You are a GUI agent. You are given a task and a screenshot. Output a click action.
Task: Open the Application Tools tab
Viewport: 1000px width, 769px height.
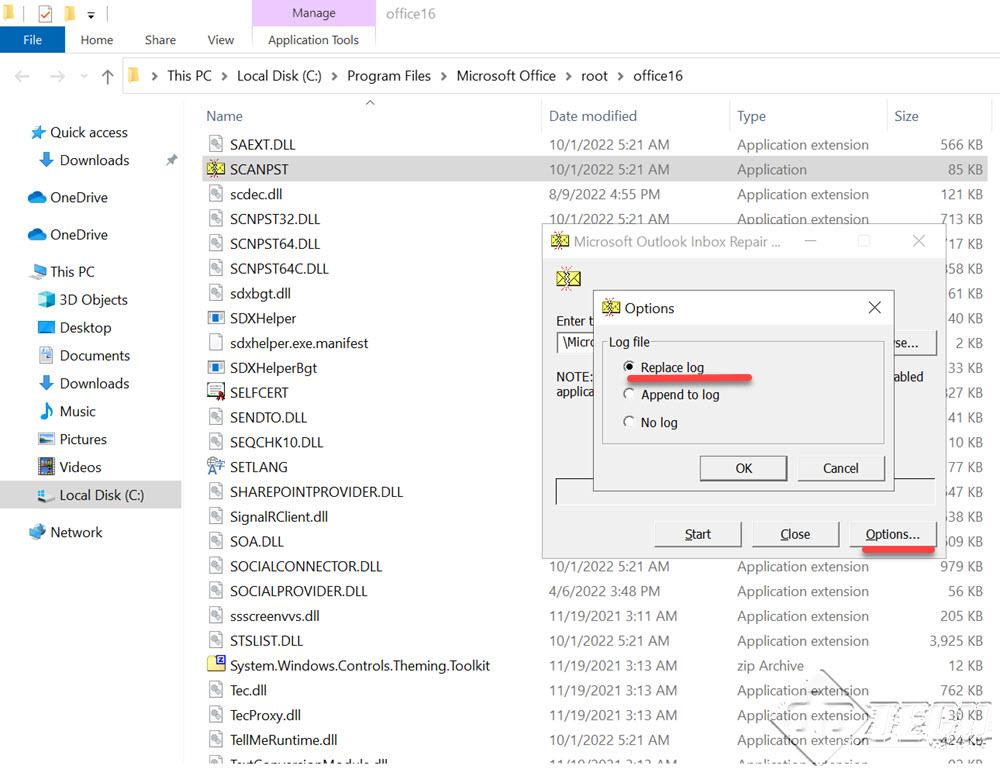tap(313, 40)
